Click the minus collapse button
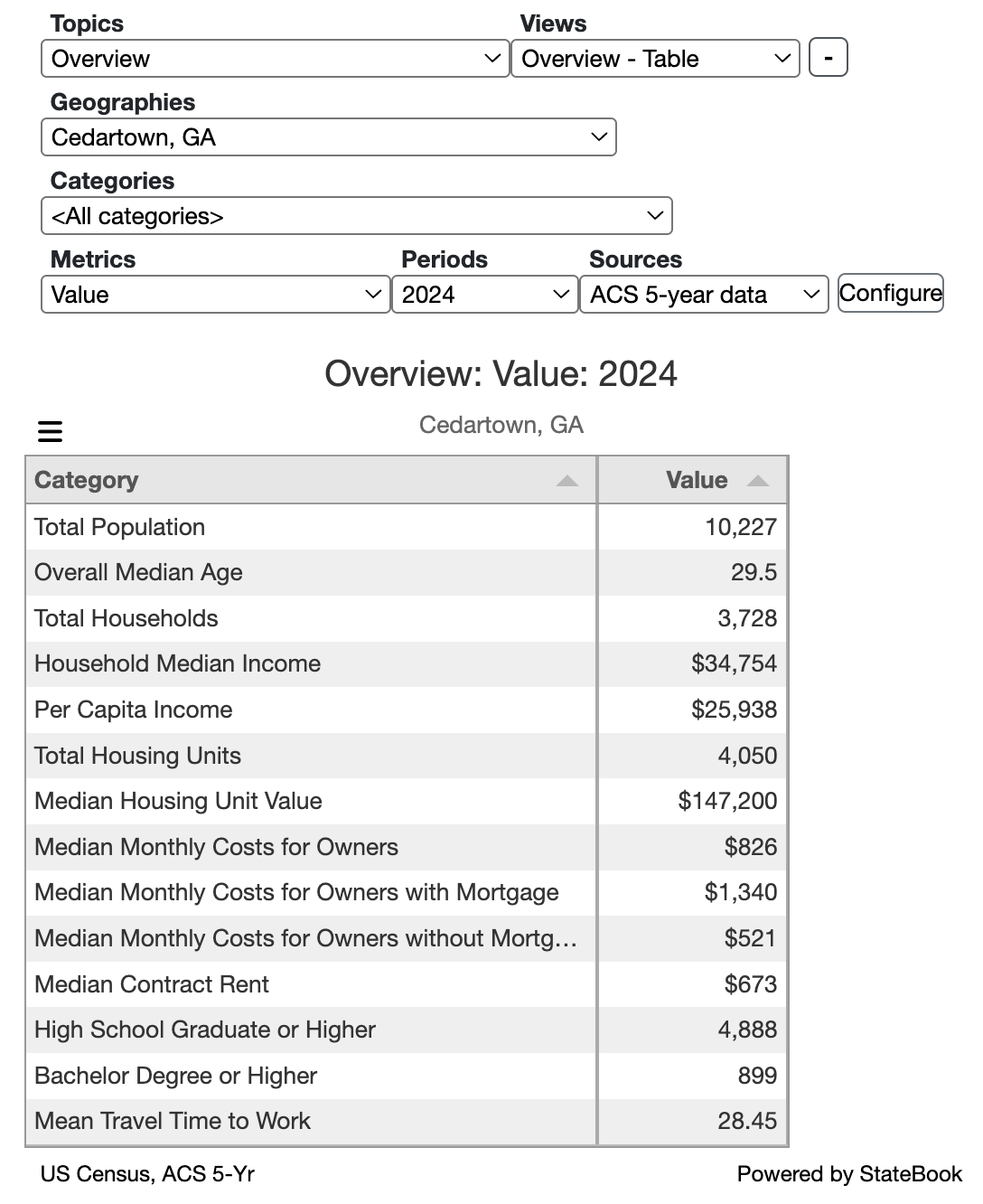 [828, 59]
